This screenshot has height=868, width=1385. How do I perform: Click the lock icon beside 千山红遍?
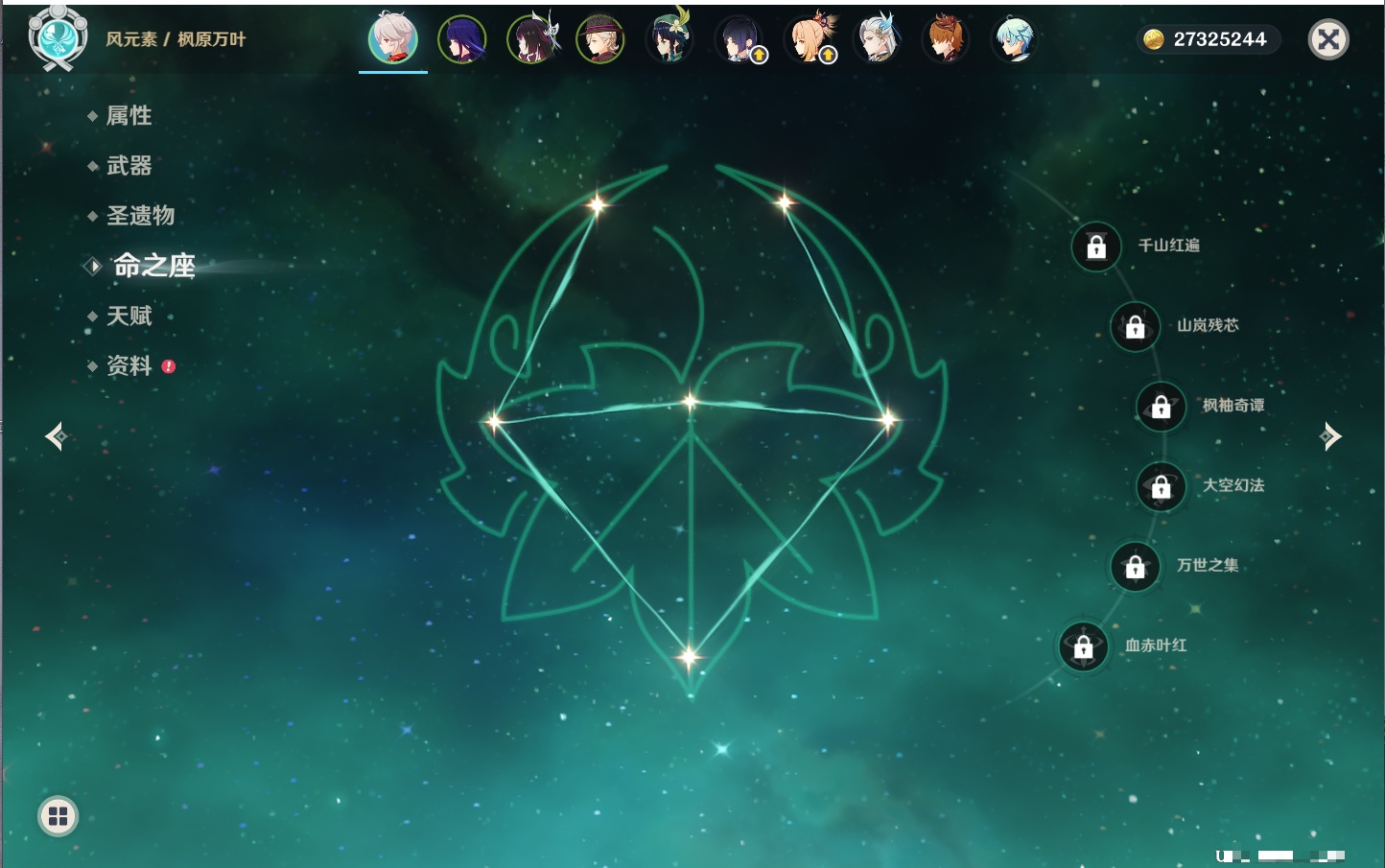(1096, 247)
